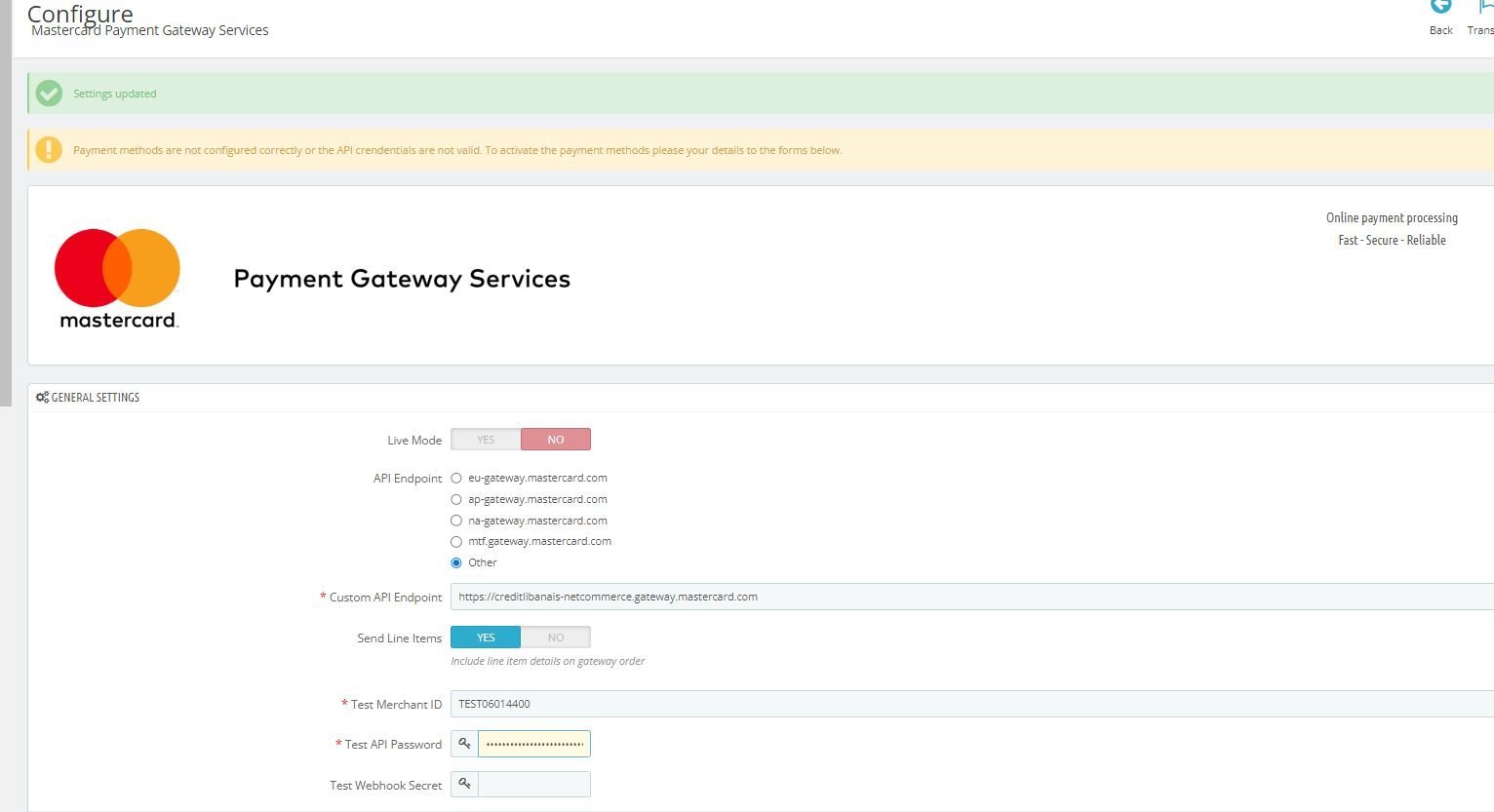This screenshot has height=812, width=1494.
Task: Click the 'Fast - Secure - Reliable' text
Action: click(1392, 240)
